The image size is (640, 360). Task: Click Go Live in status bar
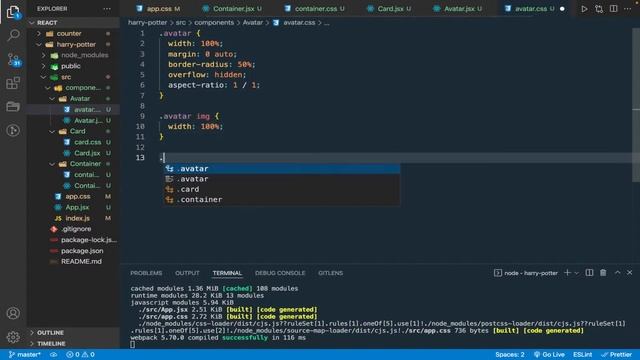click(x=549, y=355)
